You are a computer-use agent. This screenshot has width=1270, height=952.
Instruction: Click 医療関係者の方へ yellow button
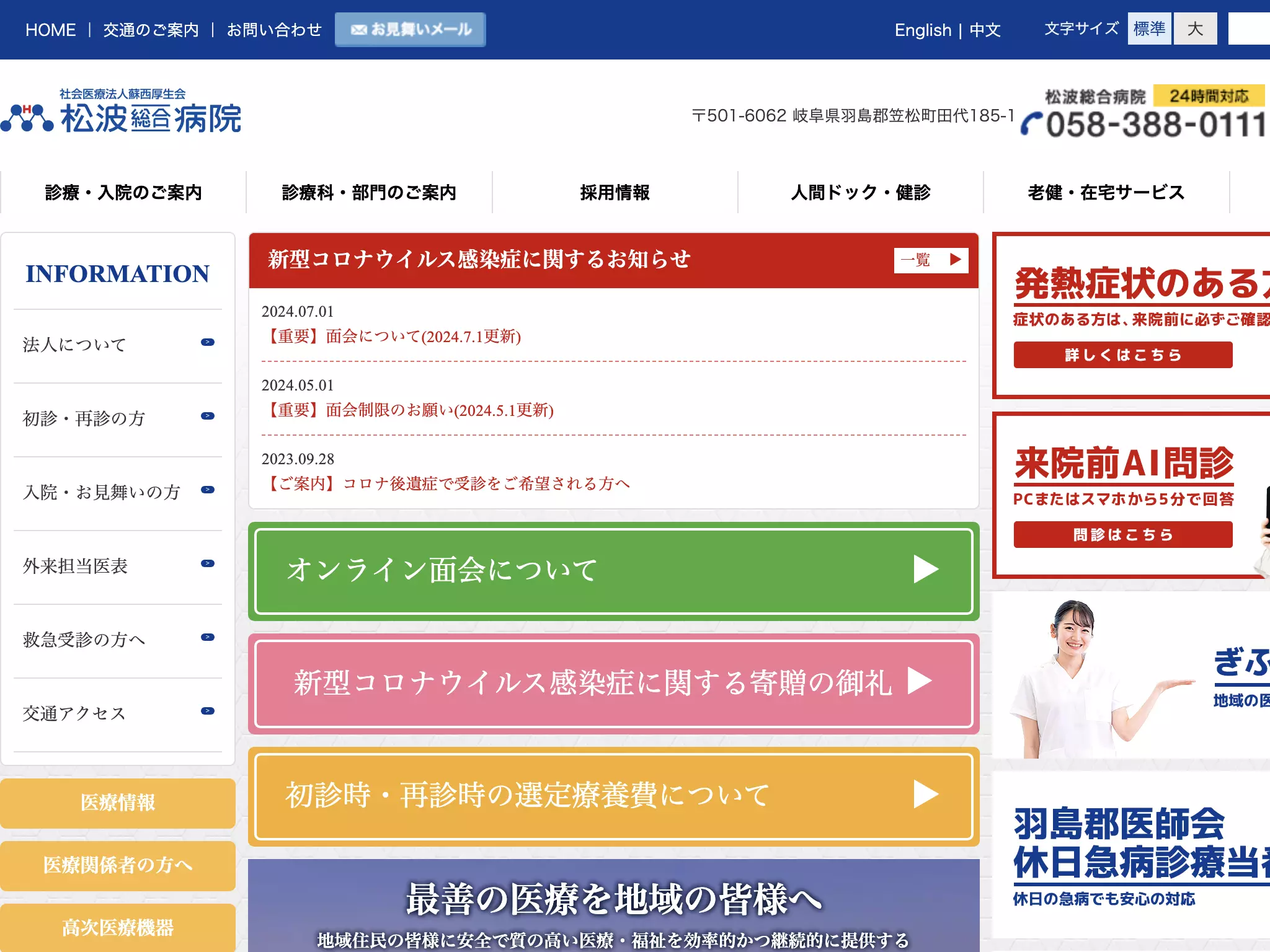pos(118,866)
